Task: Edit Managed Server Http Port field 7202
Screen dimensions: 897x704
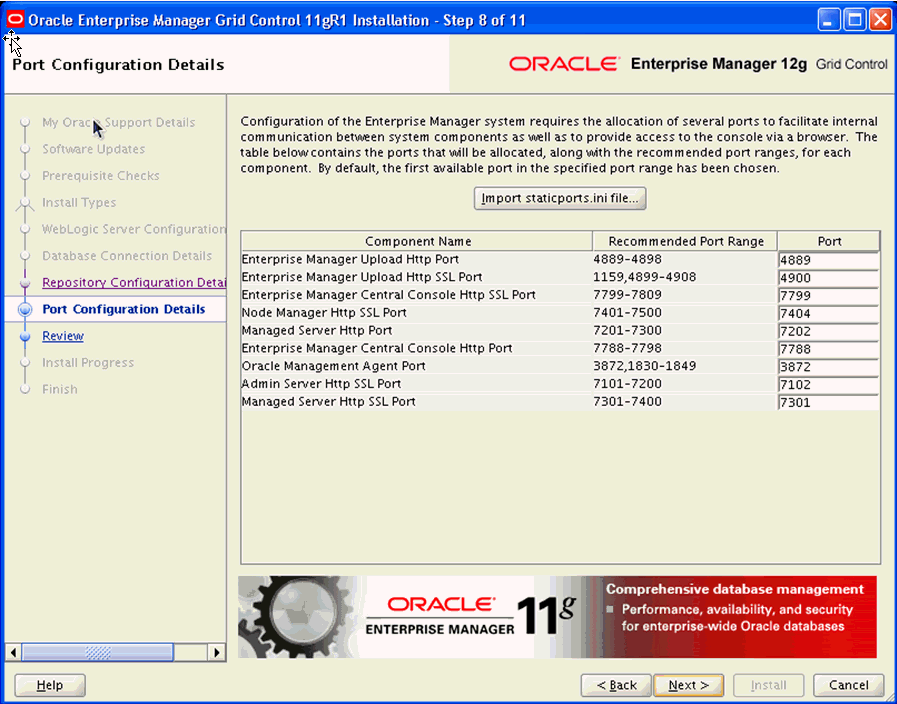Action: point(828,331)
